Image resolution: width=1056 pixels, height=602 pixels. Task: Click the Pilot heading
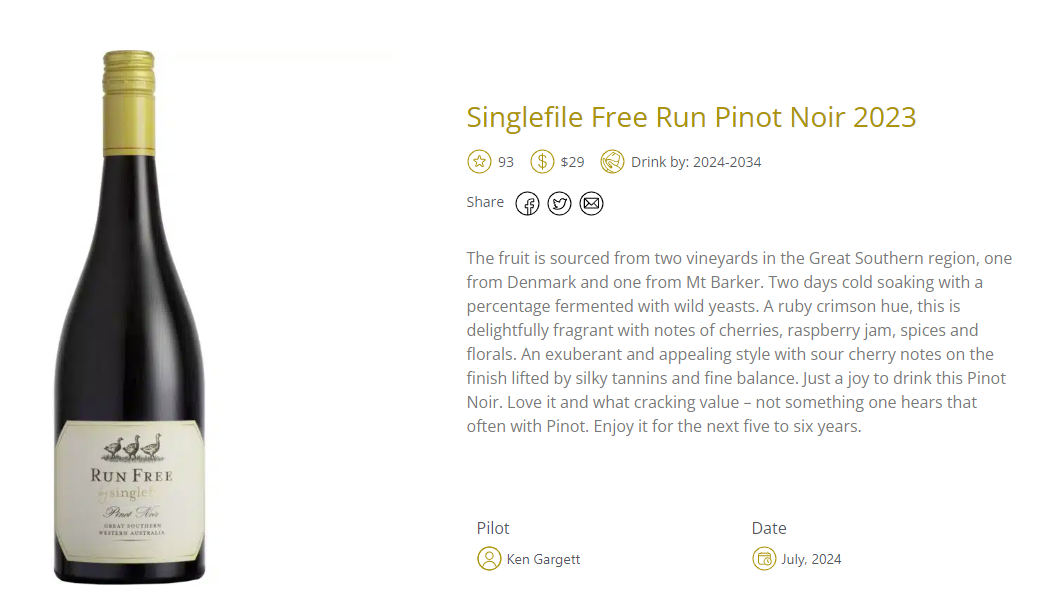click(x=493, y=528)
